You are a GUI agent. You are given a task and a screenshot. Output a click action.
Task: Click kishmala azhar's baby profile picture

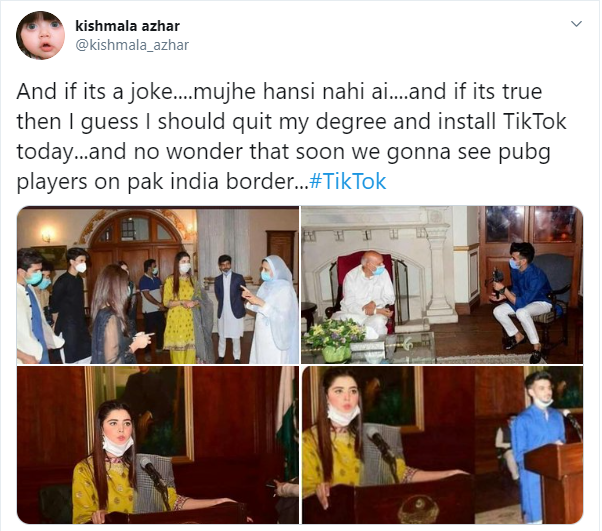pos(40,35)
